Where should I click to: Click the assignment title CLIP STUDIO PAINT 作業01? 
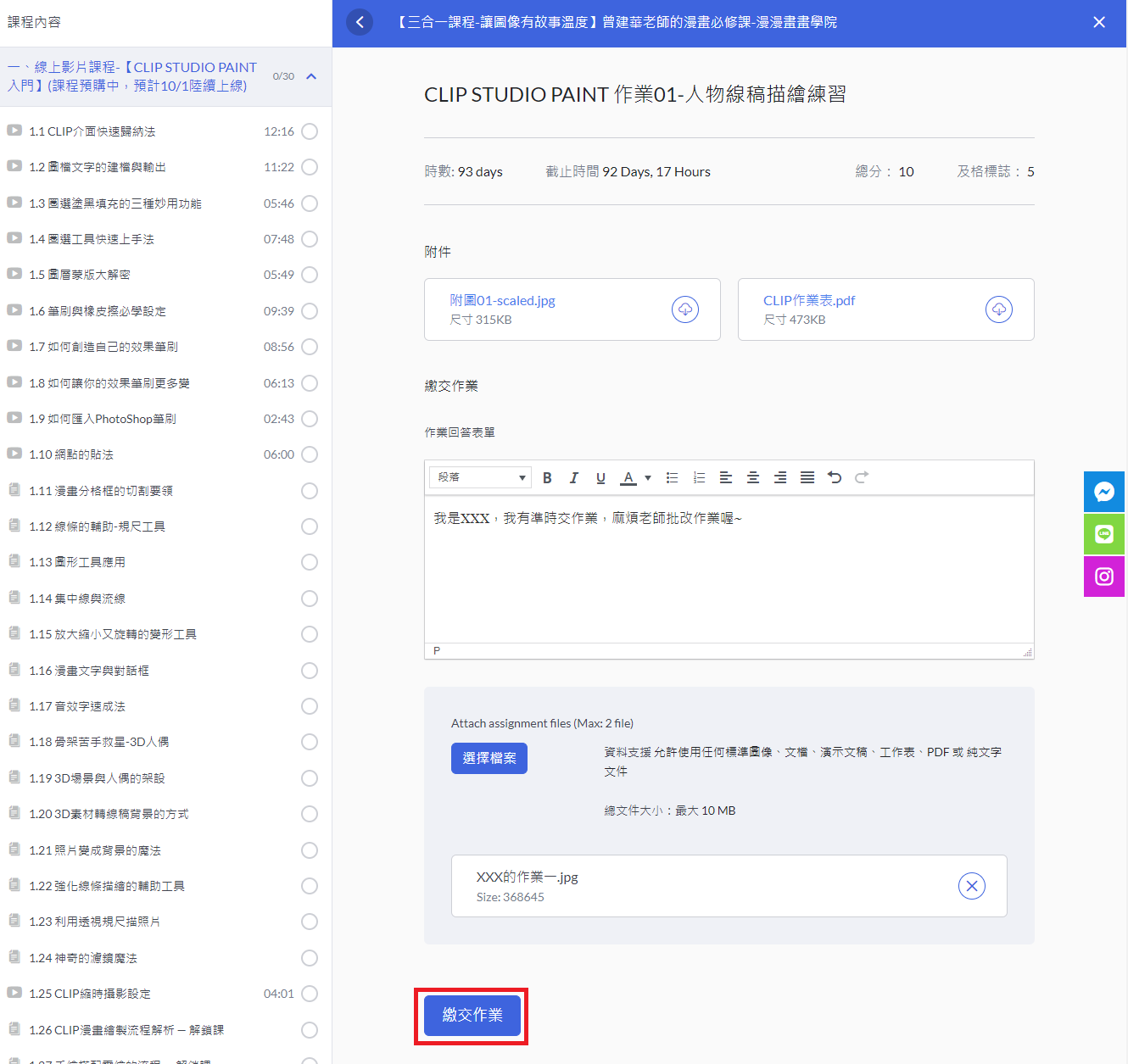coord(635,94)
